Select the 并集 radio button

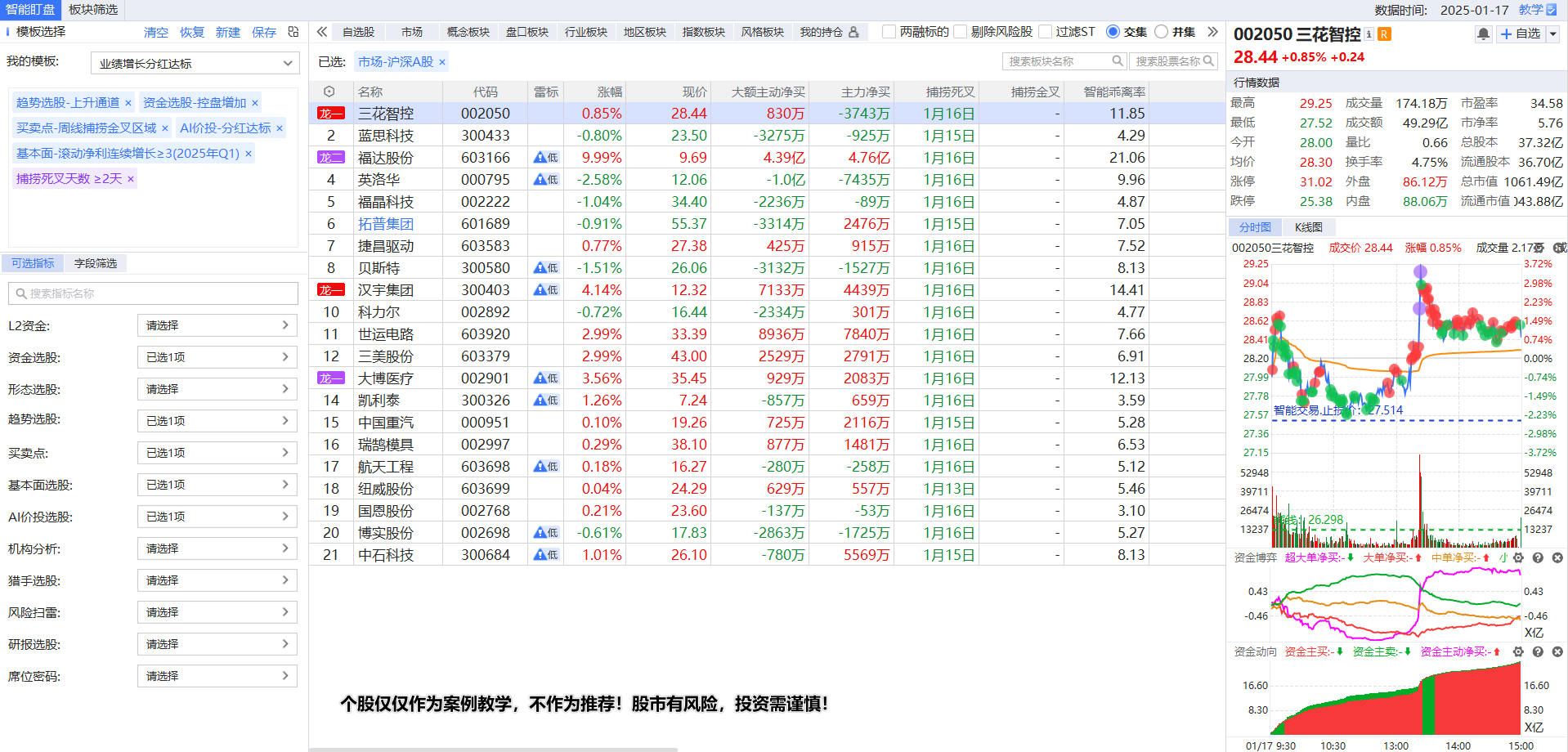coord(1161,32)
